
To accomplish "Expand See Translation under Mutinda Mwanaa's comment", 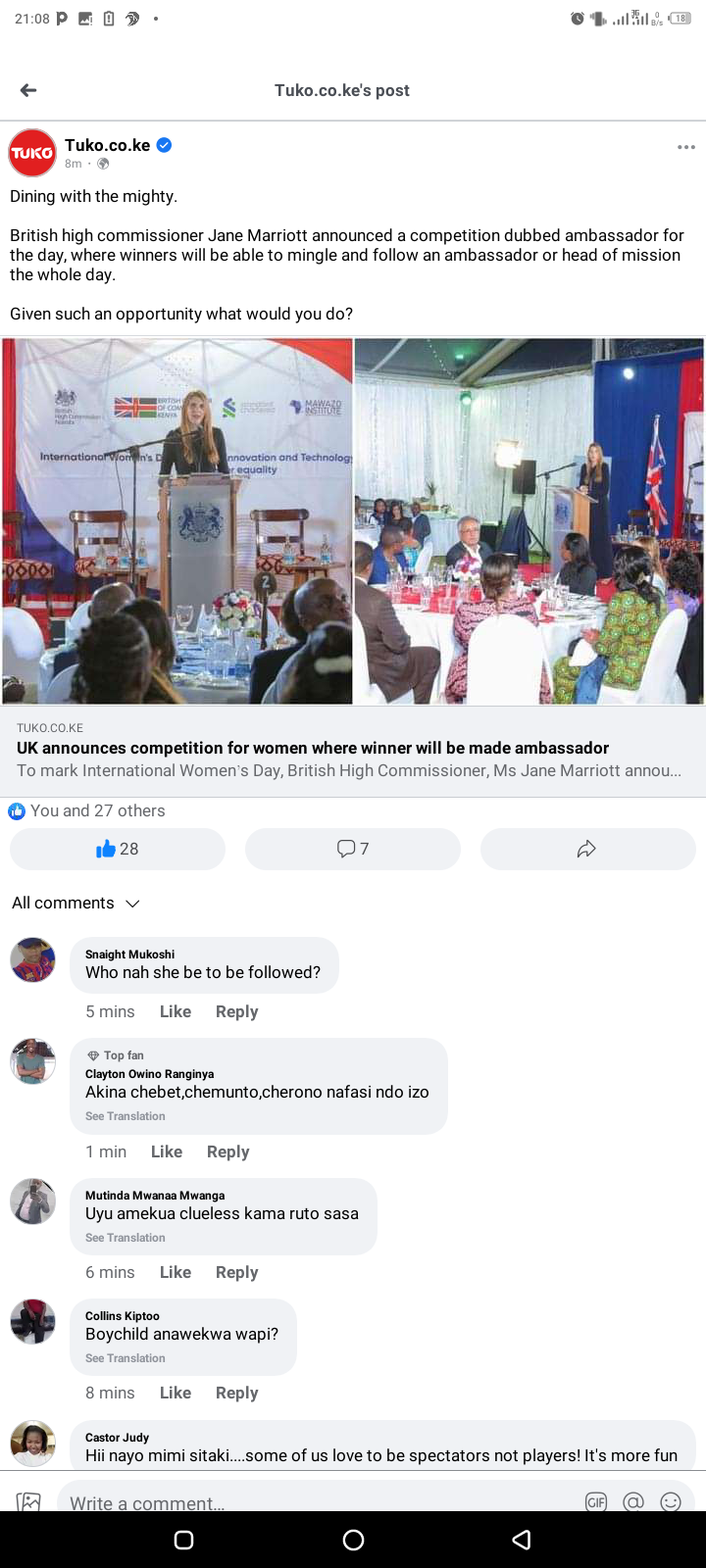I will (126, 1238).
